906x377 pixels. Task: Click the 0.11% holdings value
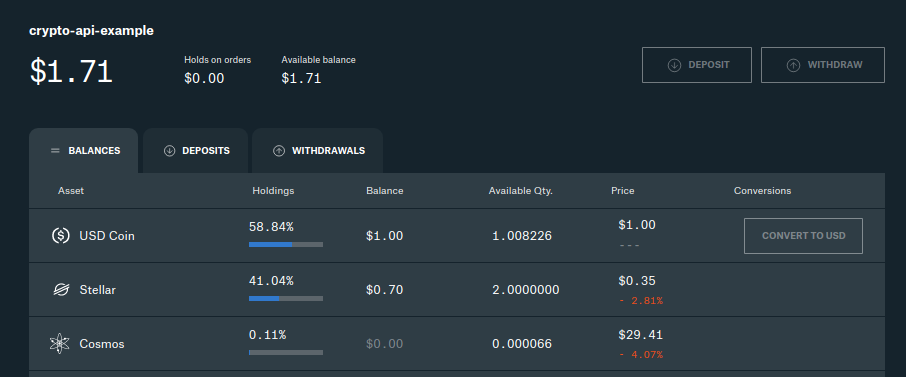[x=268, y=335]
